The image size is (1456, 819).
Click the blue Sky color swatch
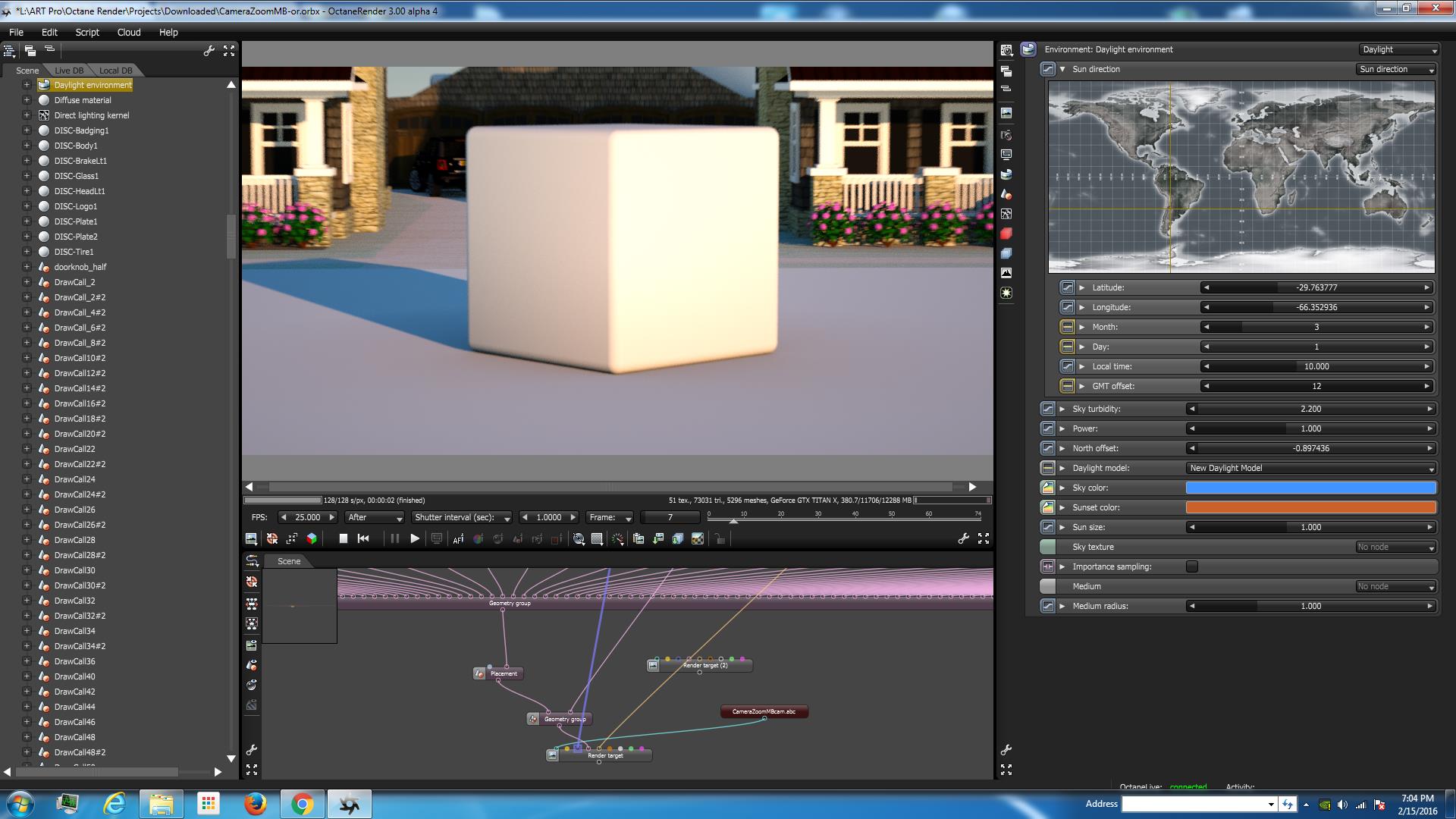[1310, 488]
